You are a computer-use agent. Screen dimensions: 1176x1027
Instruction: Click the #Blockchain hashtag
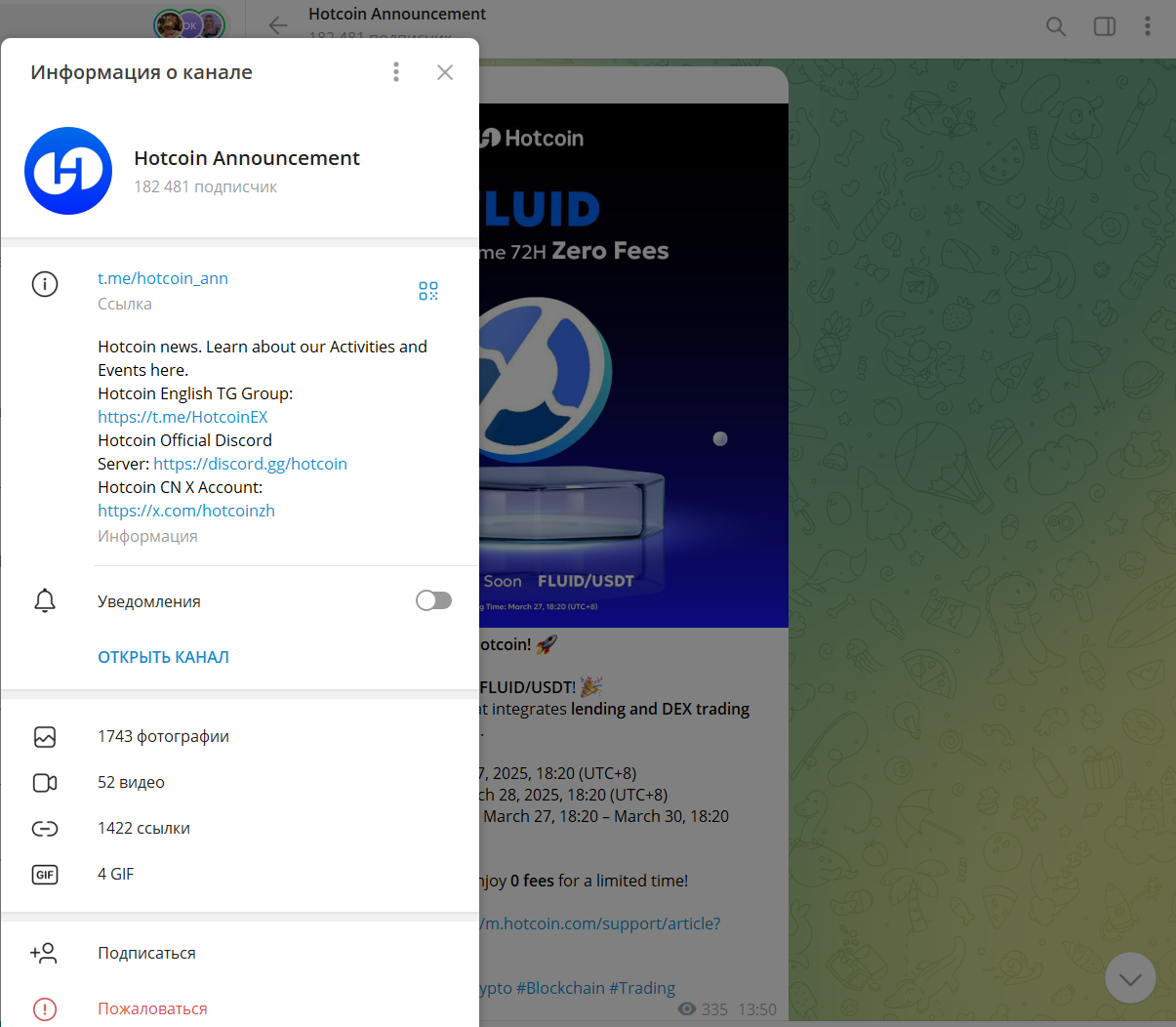click(x=560, y=988)
